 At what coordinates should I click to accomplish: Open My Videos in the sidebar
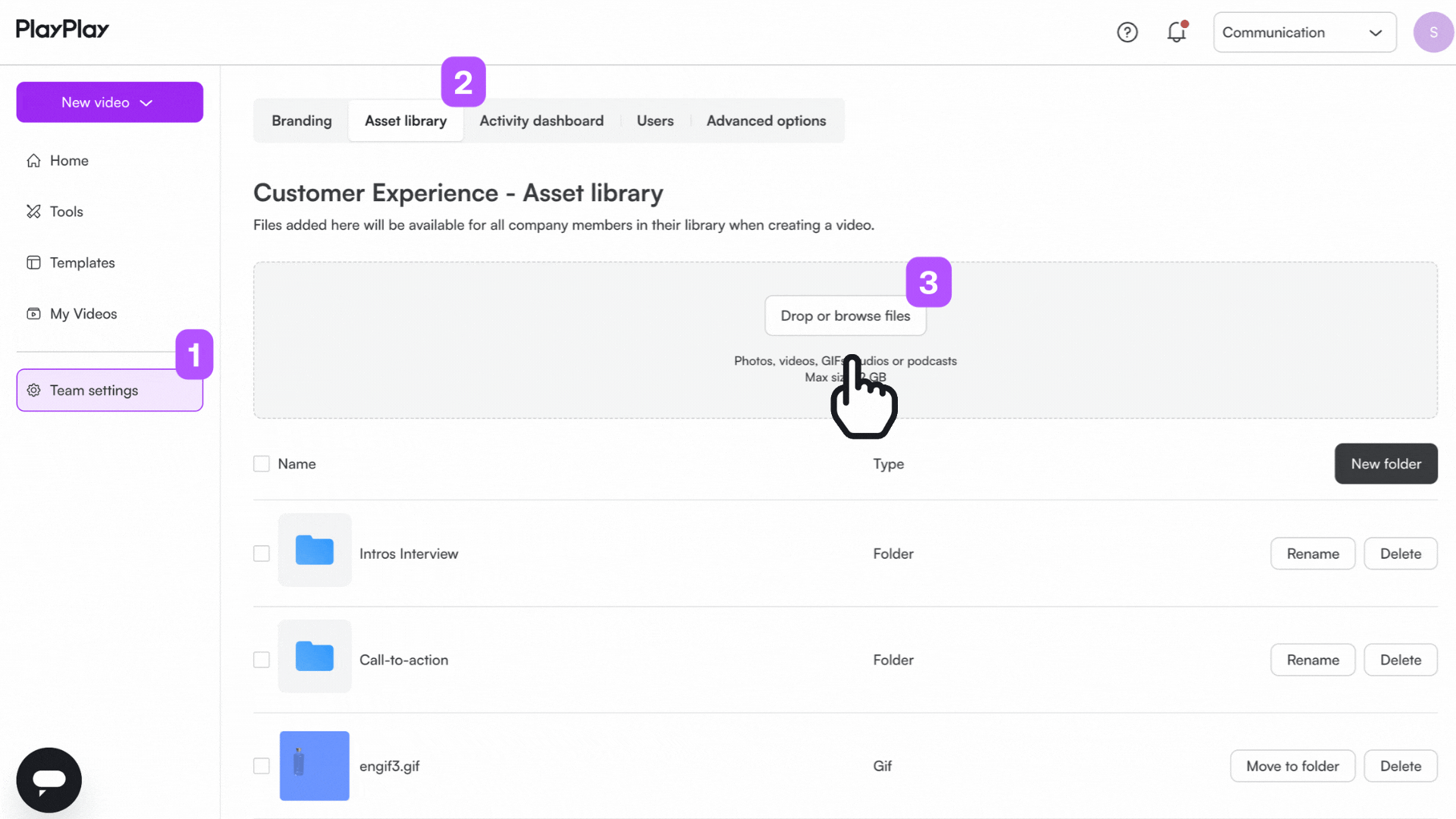83,314
